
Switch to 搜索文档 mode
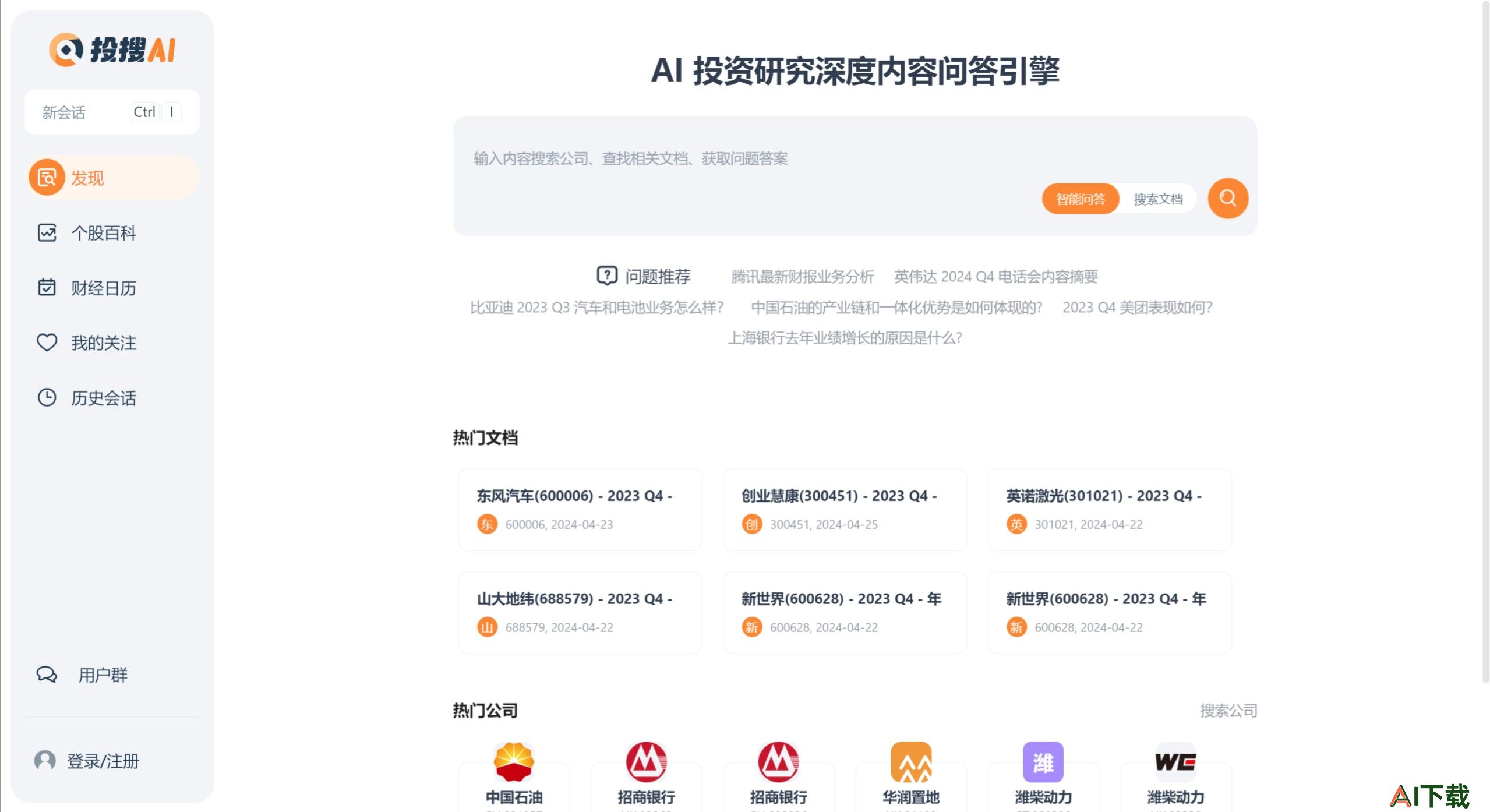point(1158,199)
